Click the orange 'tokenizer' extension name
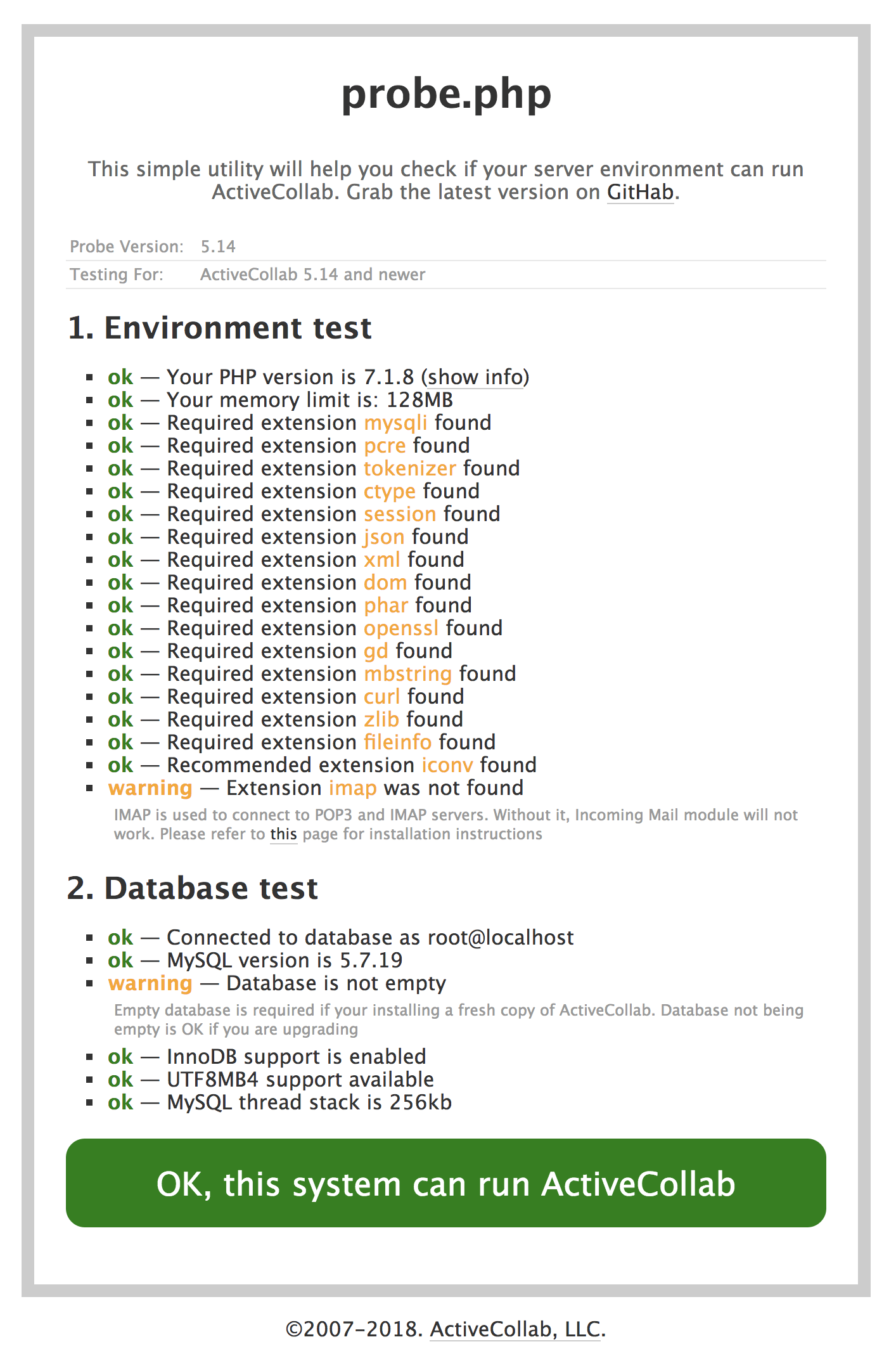Viewport: 896px width, 1363px height. point(409,468)
